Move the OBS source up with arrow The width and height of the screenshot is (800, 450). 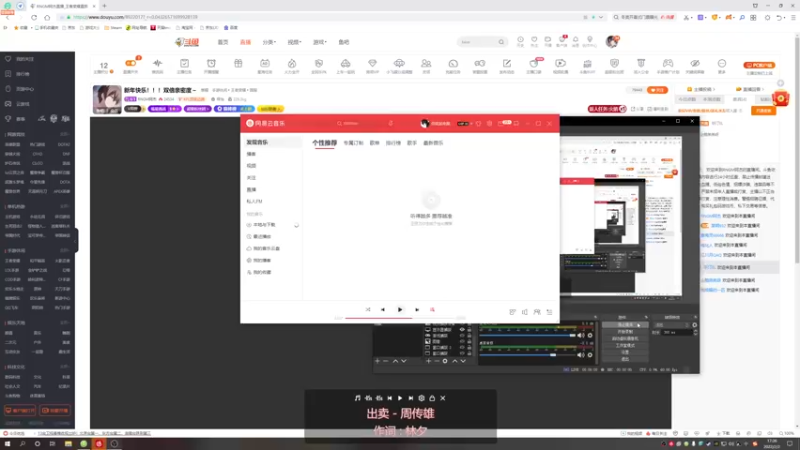pos(455,361)
